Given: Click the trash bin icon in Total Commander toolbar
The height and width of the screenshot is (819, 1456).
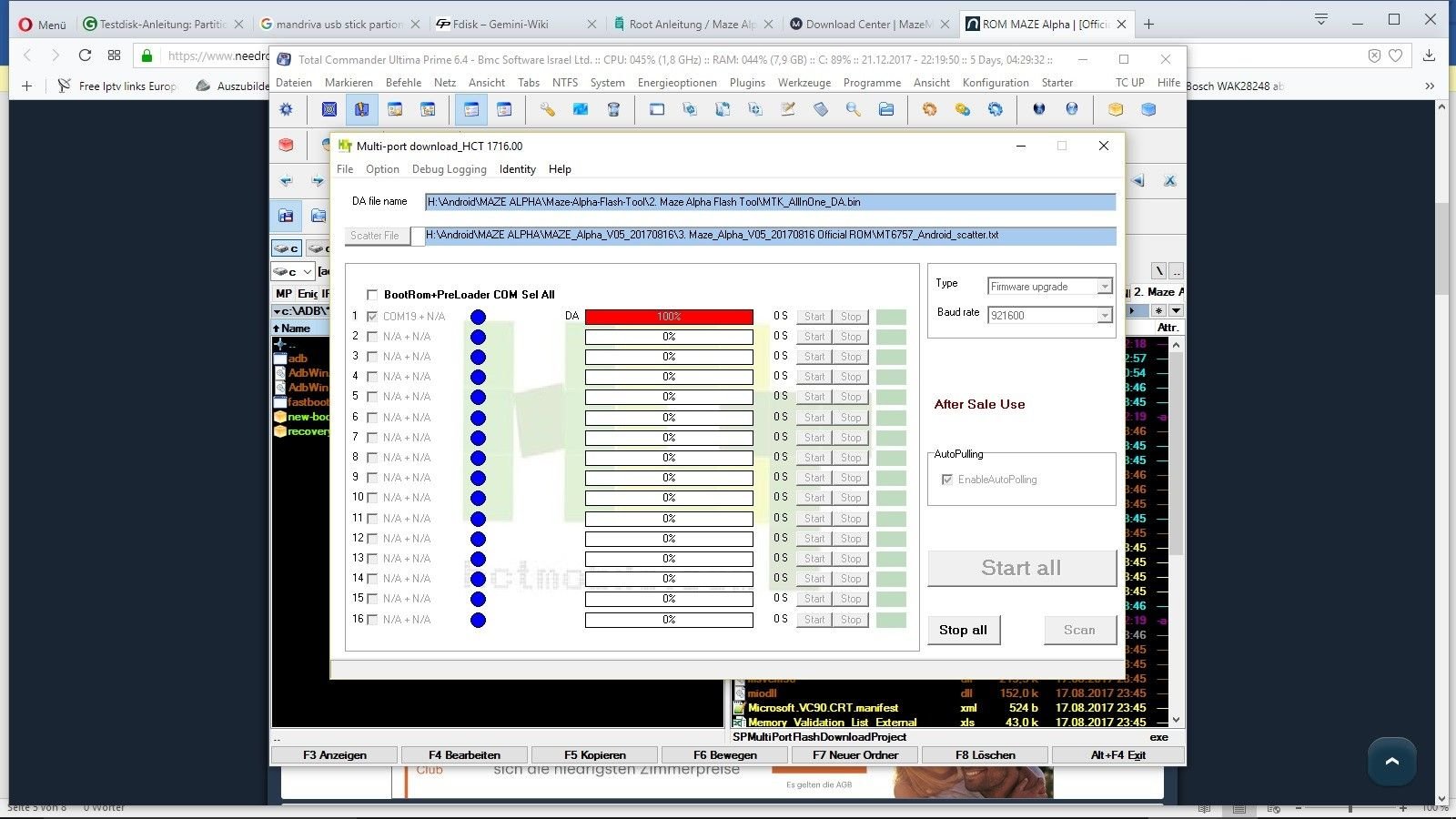Looking at the screenshot, I should pos(613,109).
